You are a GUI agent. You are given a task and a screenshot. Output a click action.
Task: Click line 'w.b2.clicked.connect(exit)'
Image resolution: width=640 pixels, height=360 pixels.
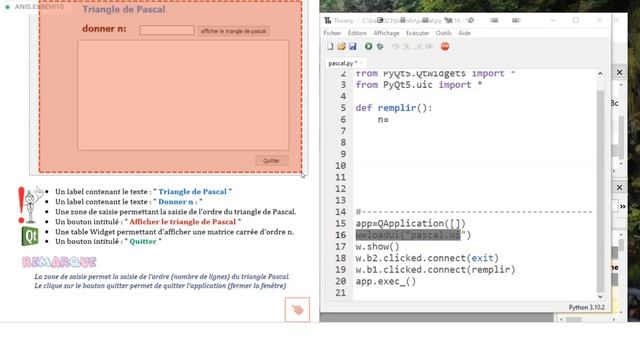427,258
